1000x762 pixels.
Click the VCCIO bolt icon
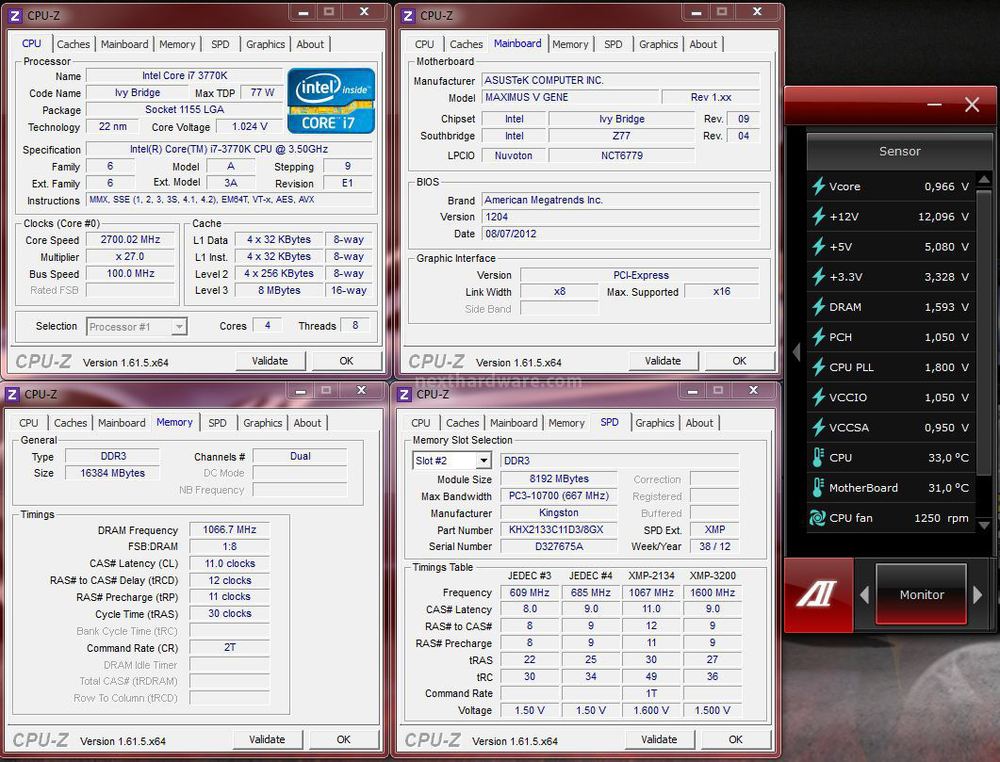click(x=818, y=397)
